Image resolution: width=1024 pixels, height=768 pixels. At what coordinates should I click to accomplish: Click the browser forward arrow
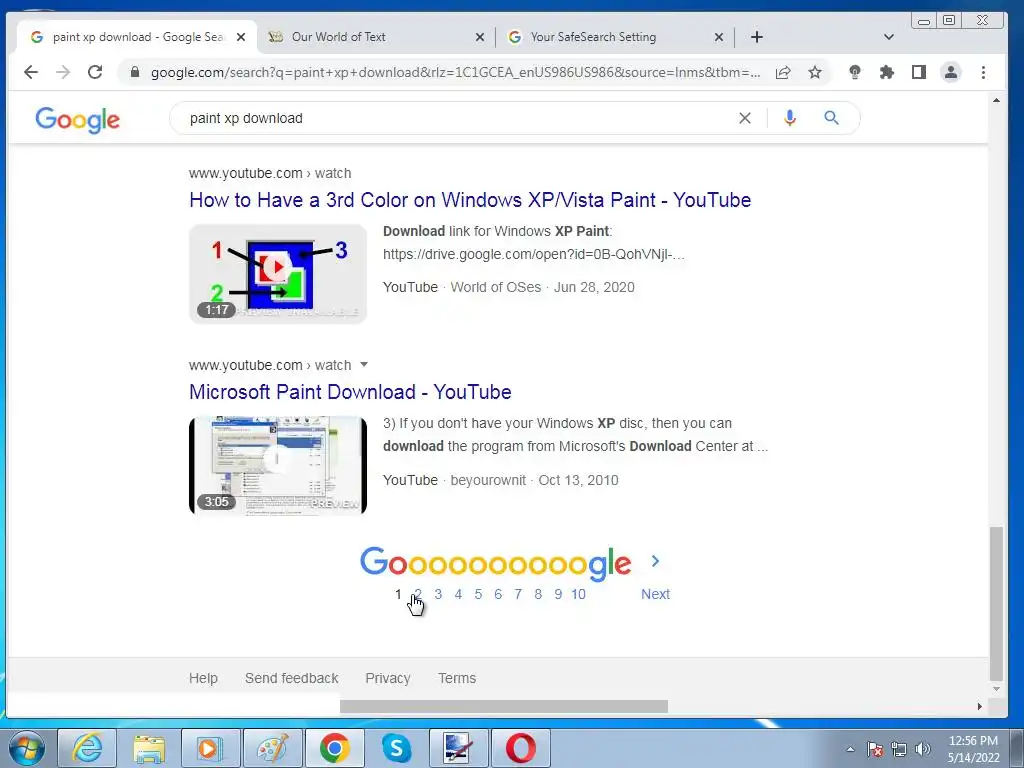(63, 72)
